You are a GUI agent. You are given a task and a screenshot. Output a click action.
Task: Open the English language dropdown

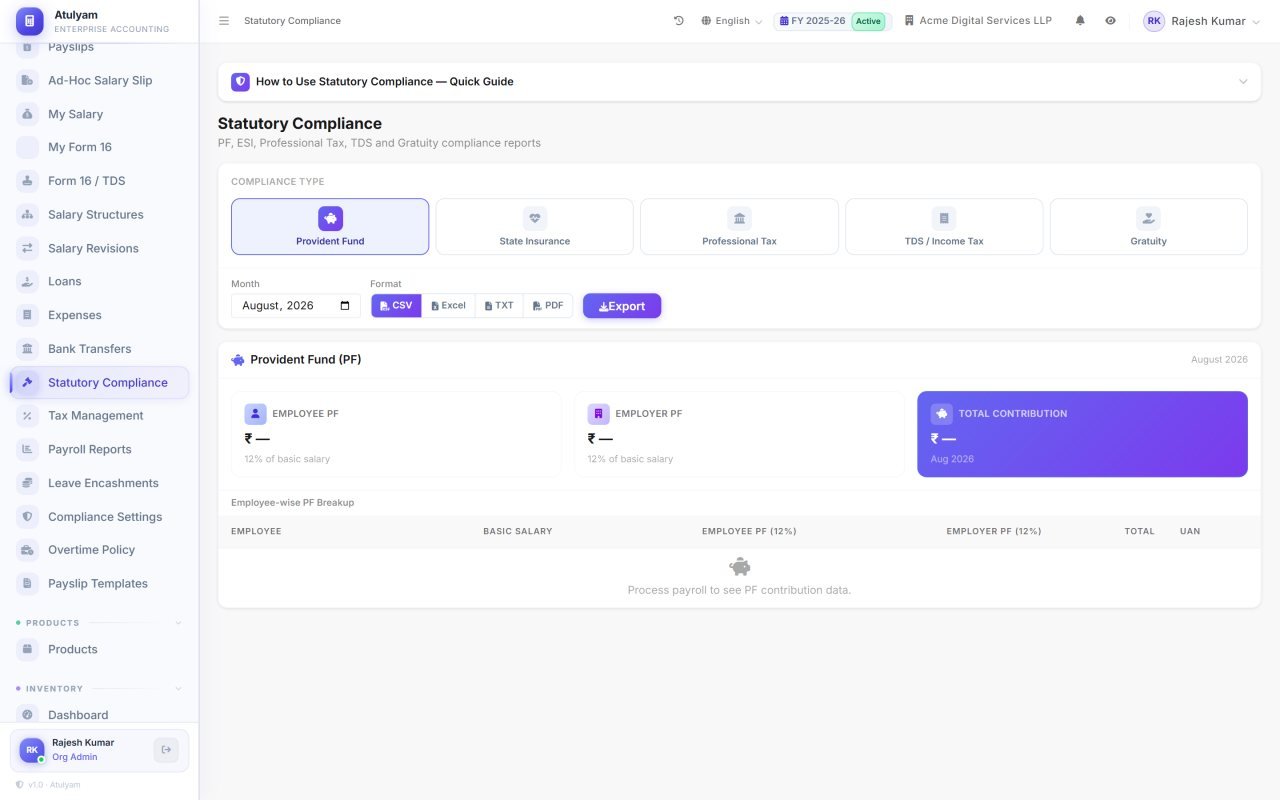[731, 21]
